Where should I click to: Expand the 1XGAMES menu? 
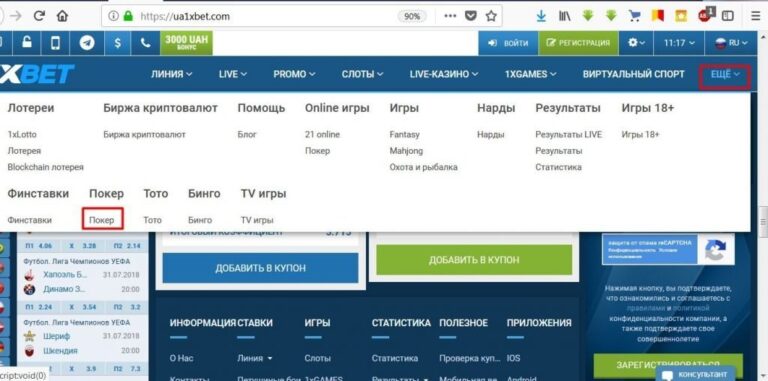coord(530,74)
